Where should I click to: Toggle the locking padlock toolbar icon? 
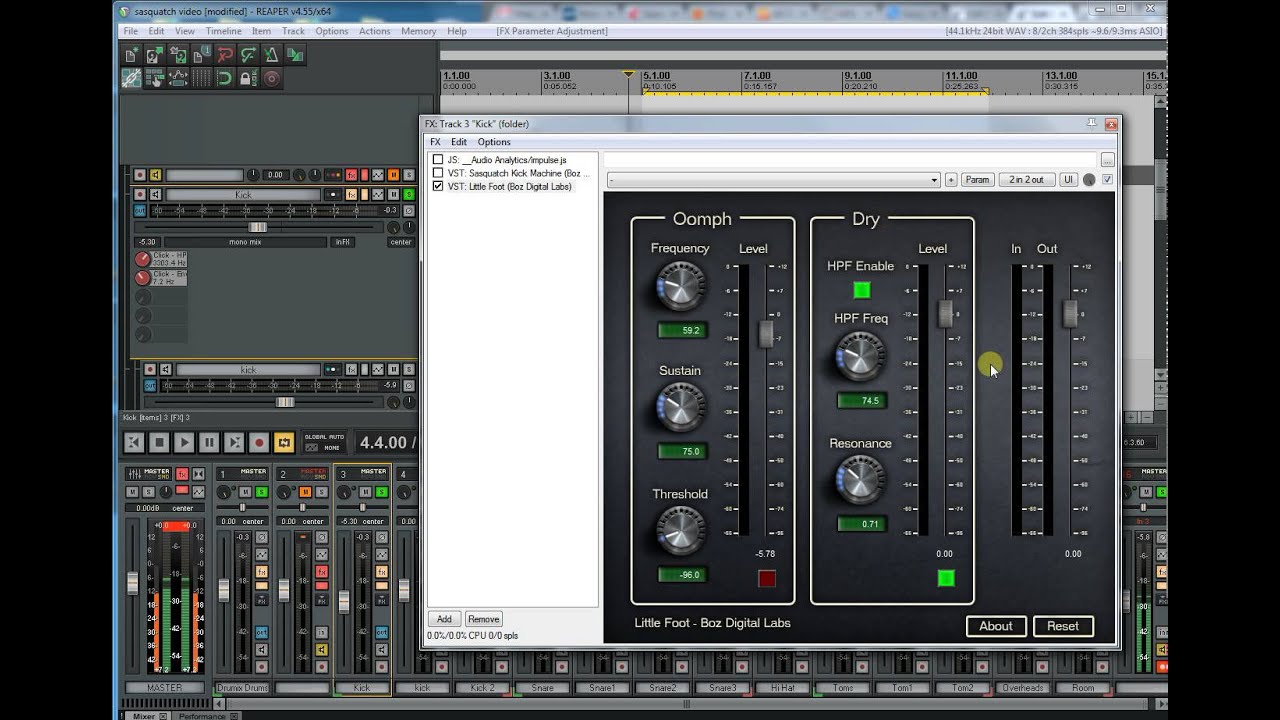pyautogui.click(x=247, y=78)
